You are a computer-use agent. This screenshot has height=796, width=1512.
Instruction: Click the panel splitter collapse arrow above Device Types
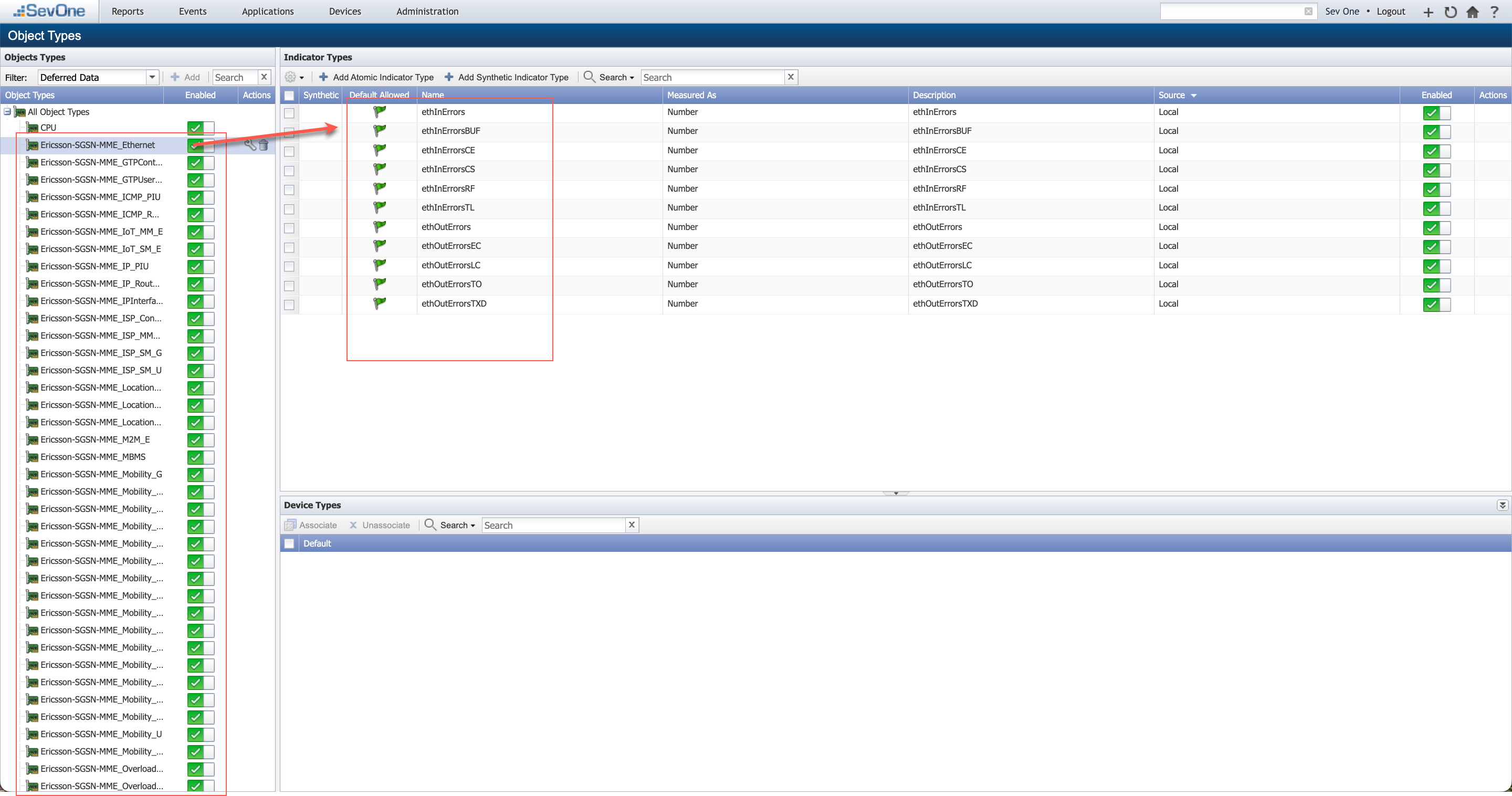(x=896, y=493)
